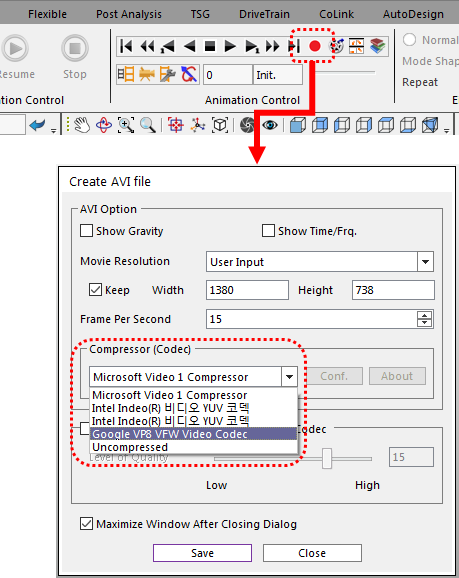Adjust the Level of Quality slider

(x=327, y=458)
